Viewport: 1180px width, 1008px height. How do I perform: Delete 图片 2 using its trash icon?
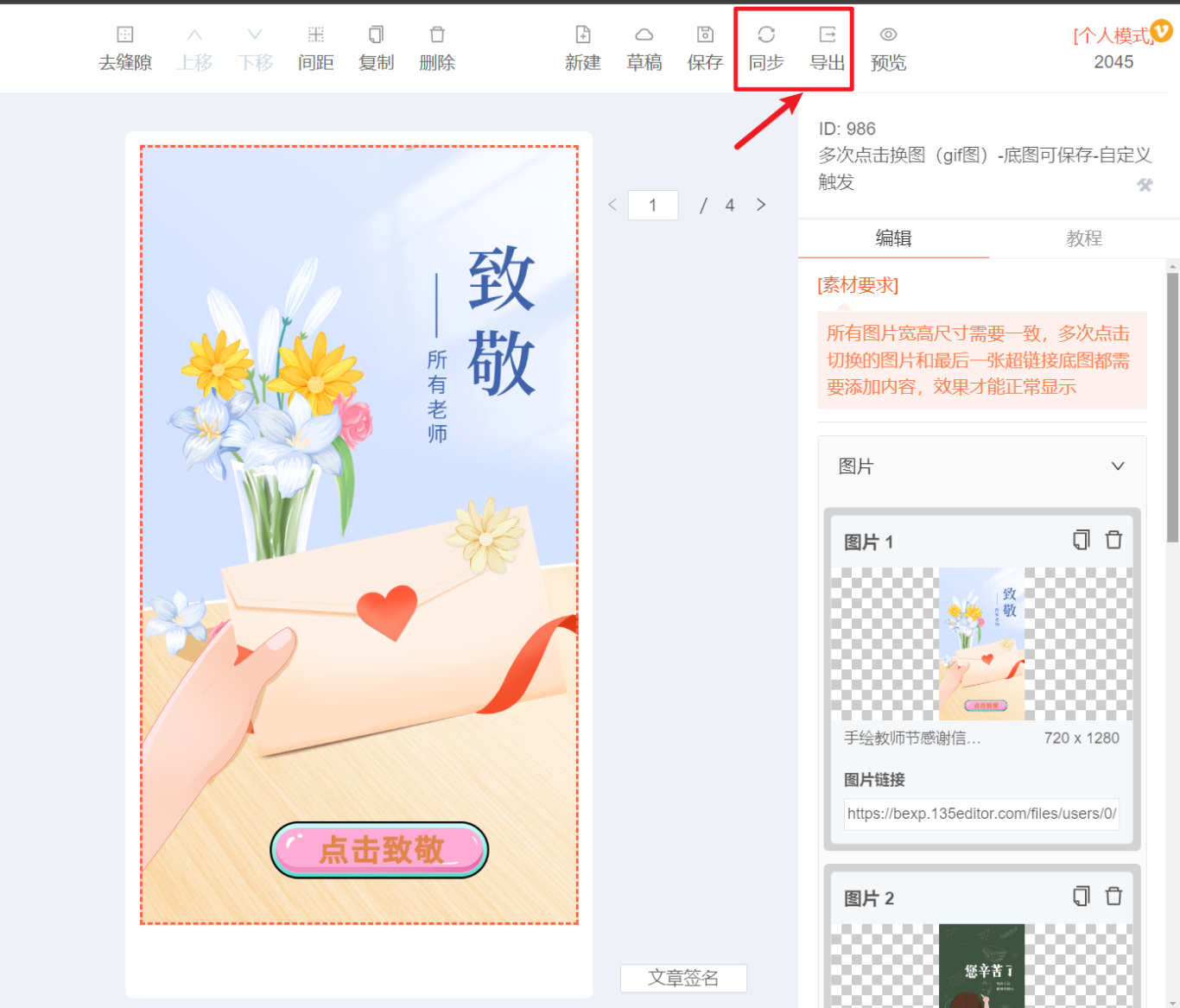pyautogui.click(x=1113, y=897)
